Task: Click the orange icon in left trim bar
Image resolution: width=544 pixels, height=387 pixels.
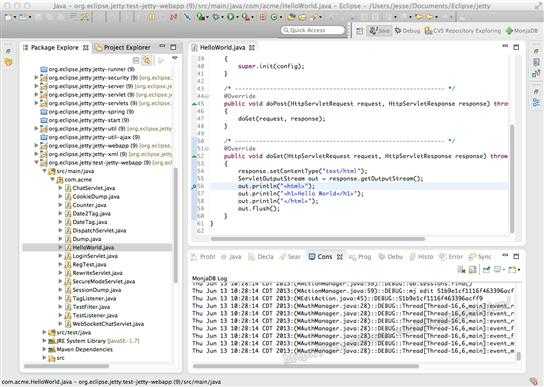Action: pyautogui.click(x=9, y=62)
